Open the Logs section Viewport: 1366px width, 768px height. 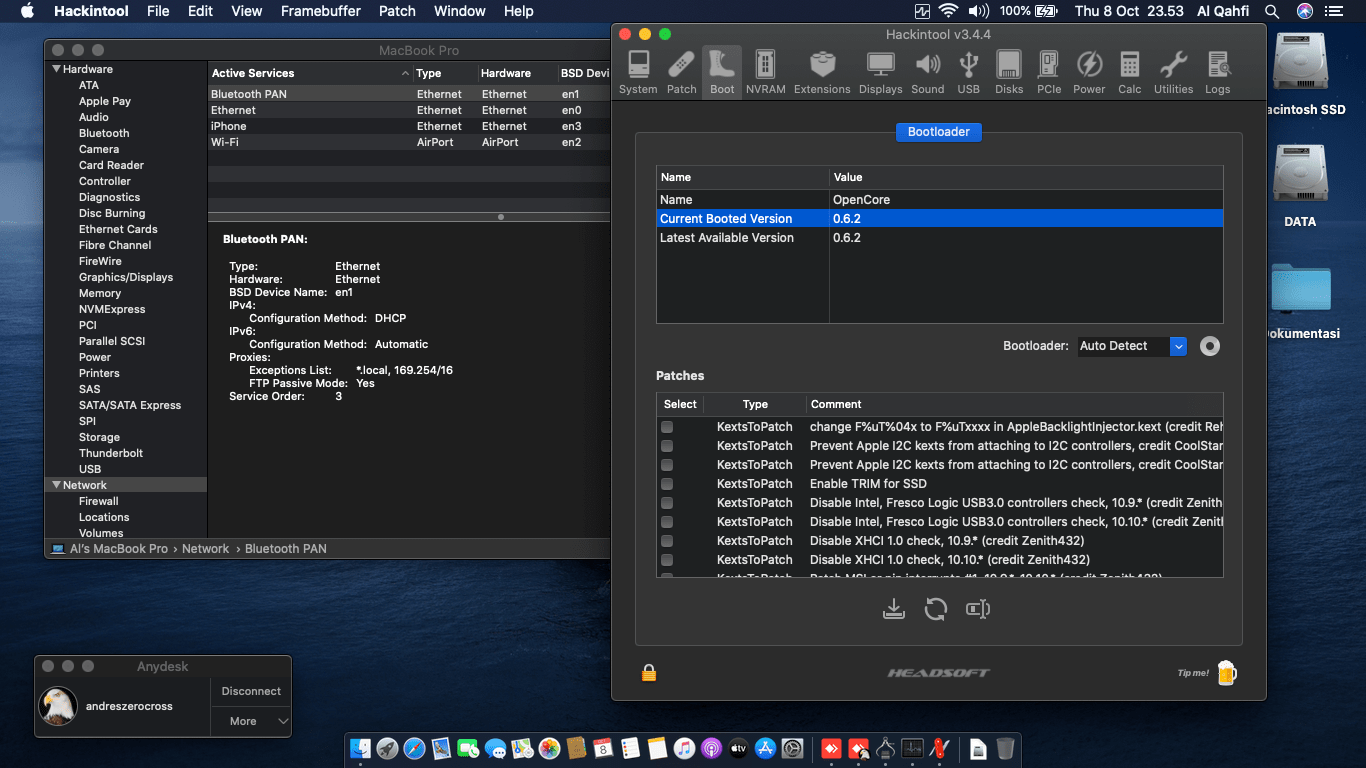[x=1217, y=71]
